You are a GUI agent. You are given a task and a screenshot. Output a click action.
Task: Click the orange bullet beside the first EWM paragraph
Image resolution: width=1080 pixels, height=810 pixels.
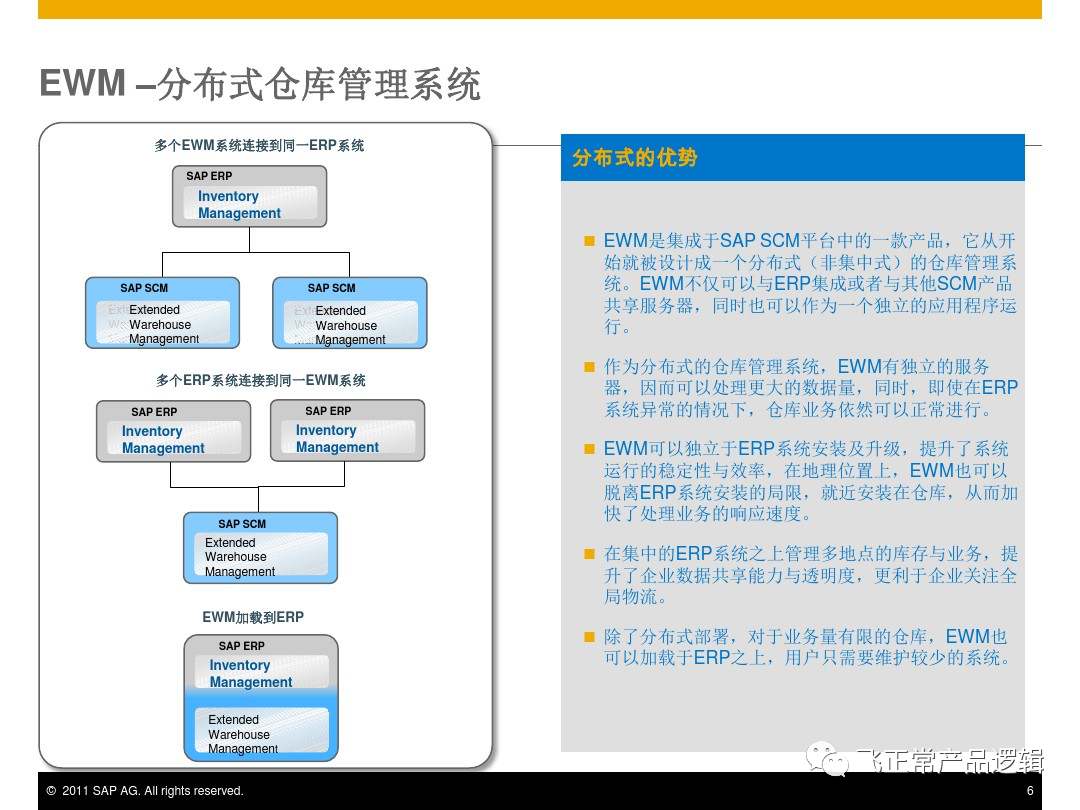tap(589, 240)
